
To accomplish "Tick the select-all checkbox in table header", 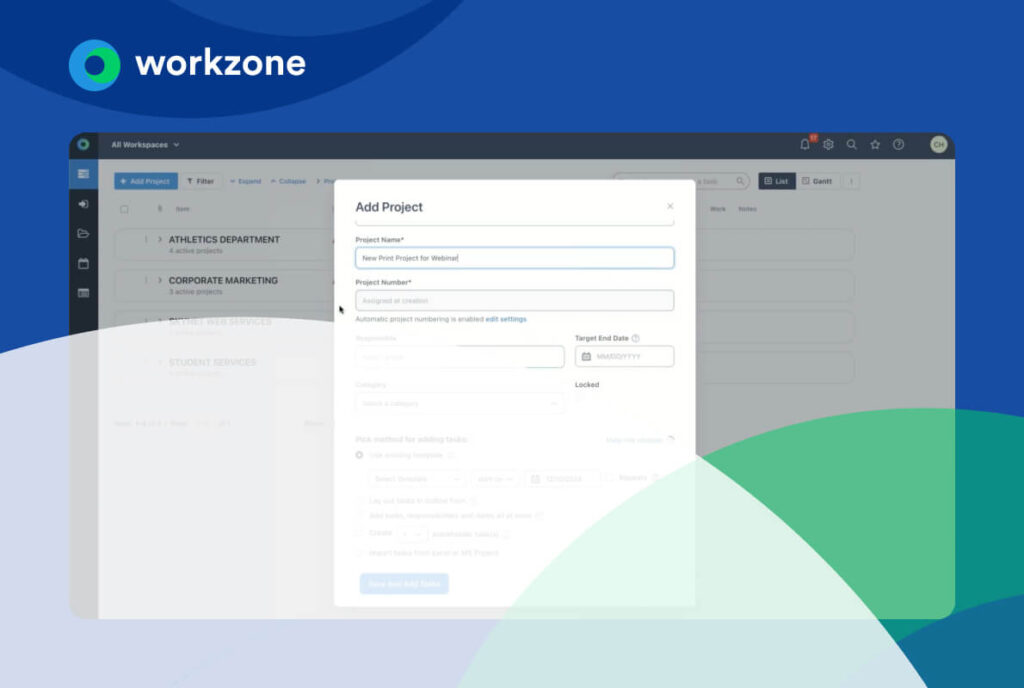I will coord(124,210).
